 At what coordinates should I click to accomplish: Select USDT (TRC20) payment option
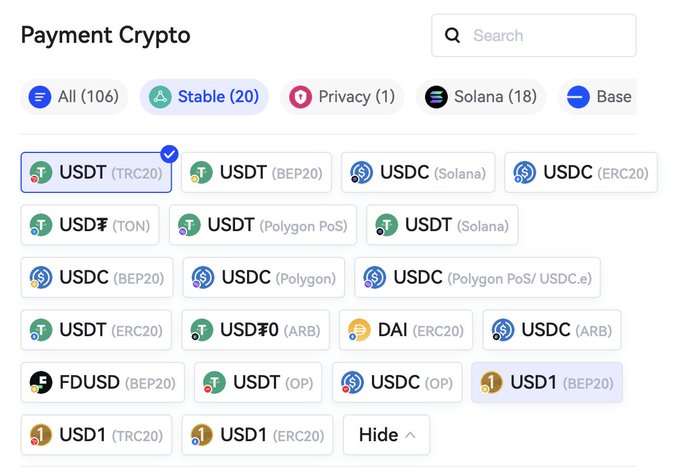click(x=96, y=173)
